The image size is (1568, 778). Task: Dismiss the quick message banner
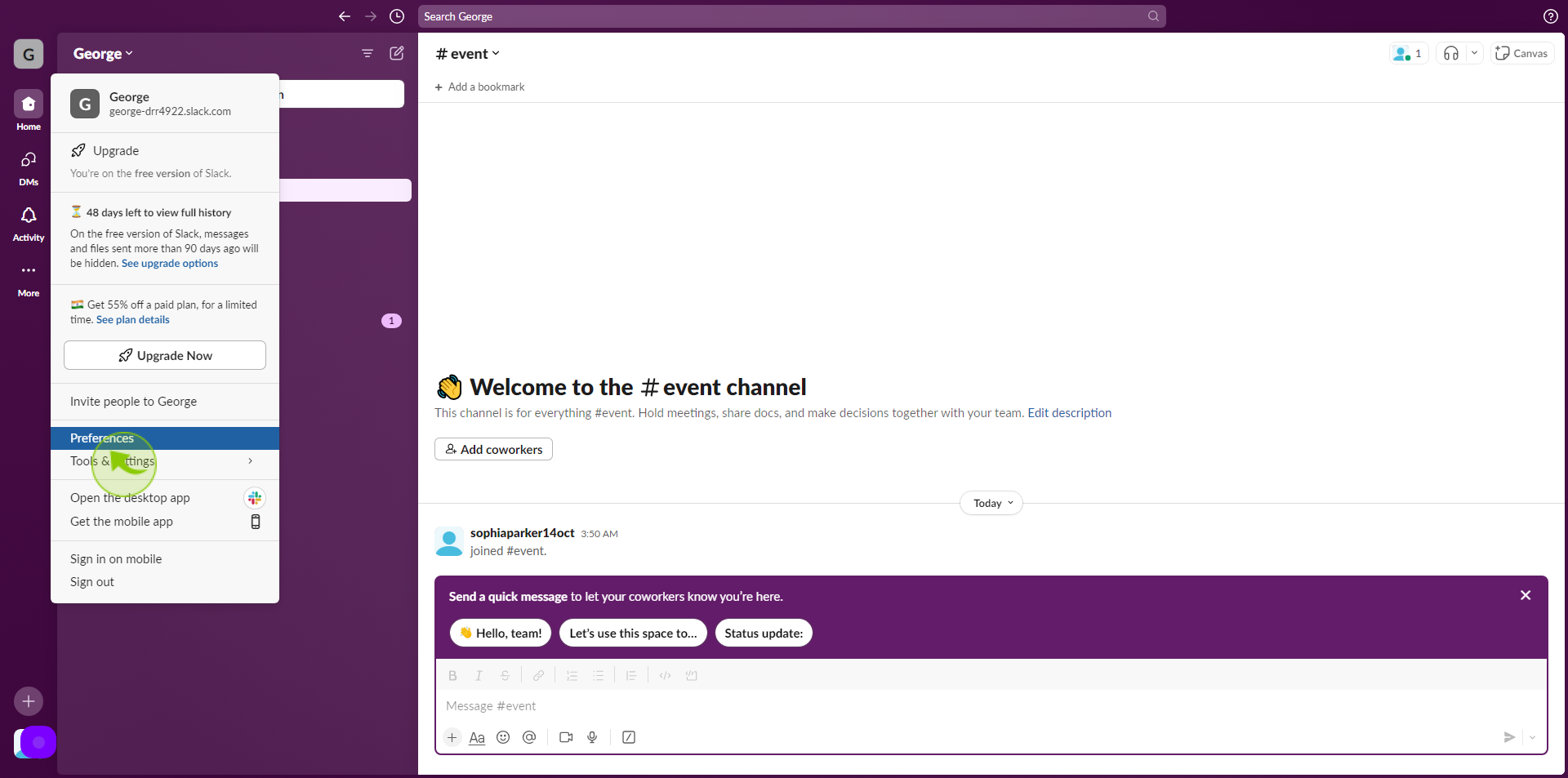tap(1526, 596)
